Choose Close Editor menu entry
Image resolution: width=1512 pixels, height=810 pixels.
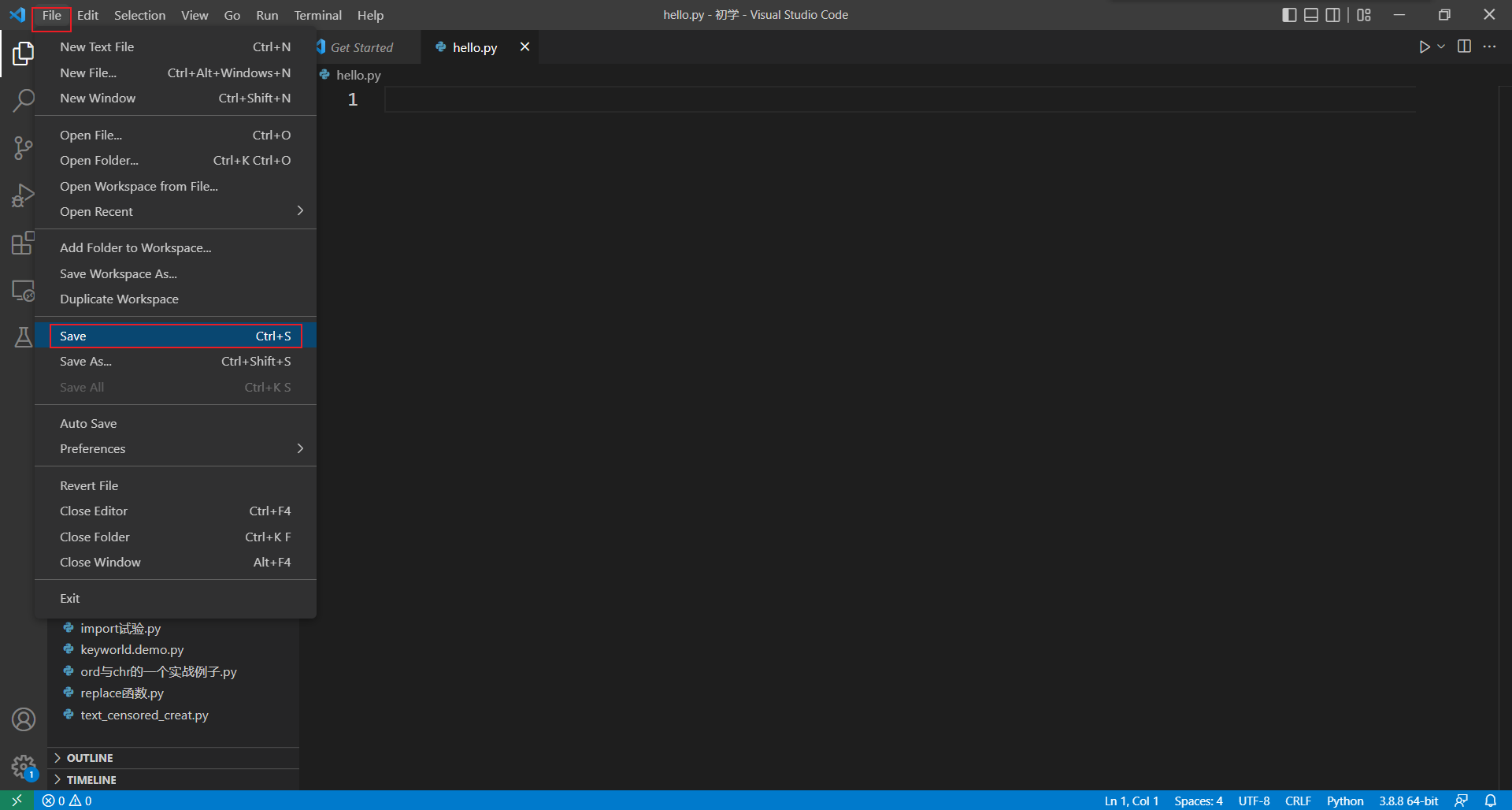coord(176,511)
